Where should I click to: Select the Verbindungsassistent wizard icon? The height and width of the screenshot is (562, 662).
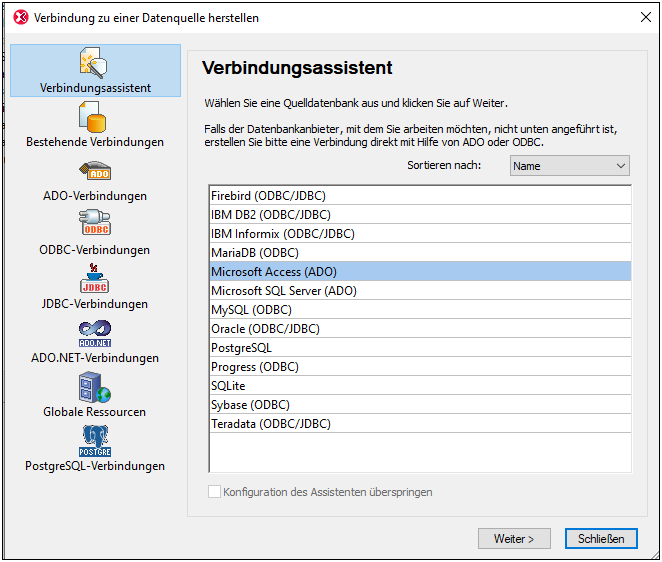click(94, 62)
